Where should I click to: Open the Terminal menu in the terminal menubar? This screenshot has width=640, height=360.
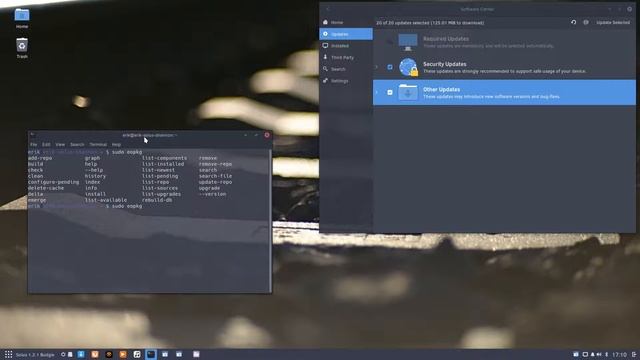point(98,144)
